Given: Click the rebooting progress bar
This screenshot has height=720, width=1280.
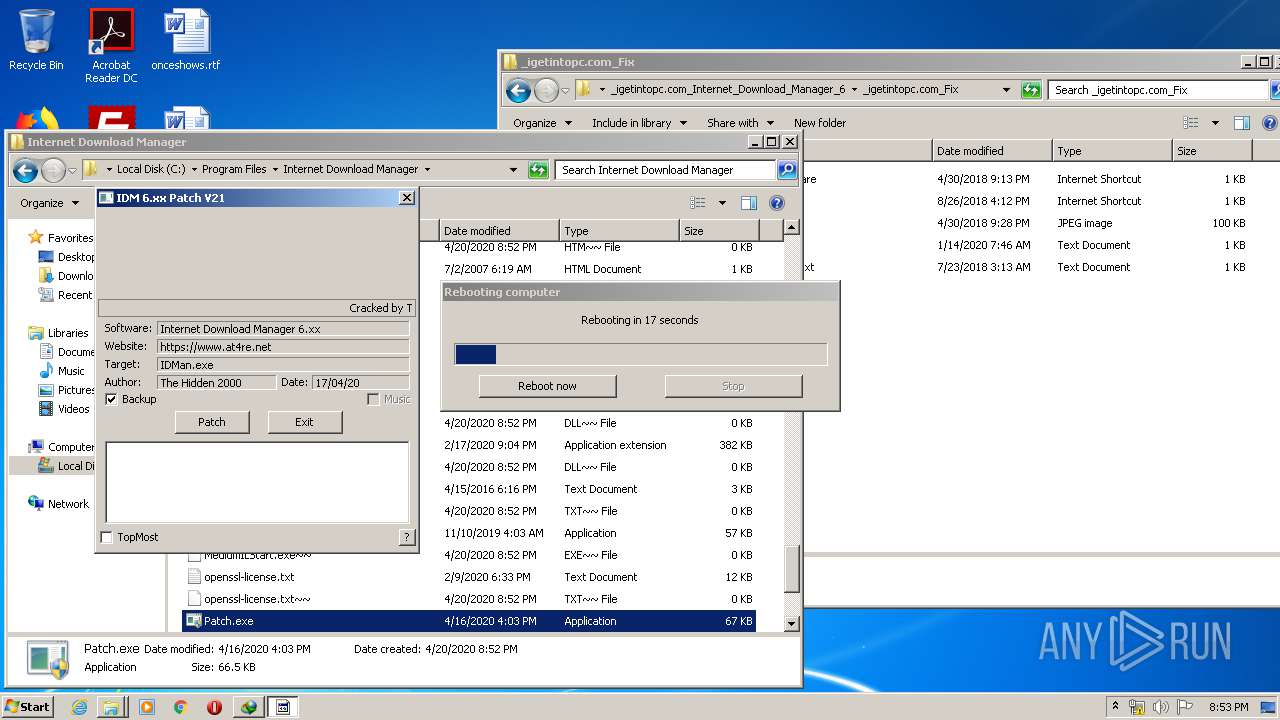Looking at the screenshot, I should (641, 354).
